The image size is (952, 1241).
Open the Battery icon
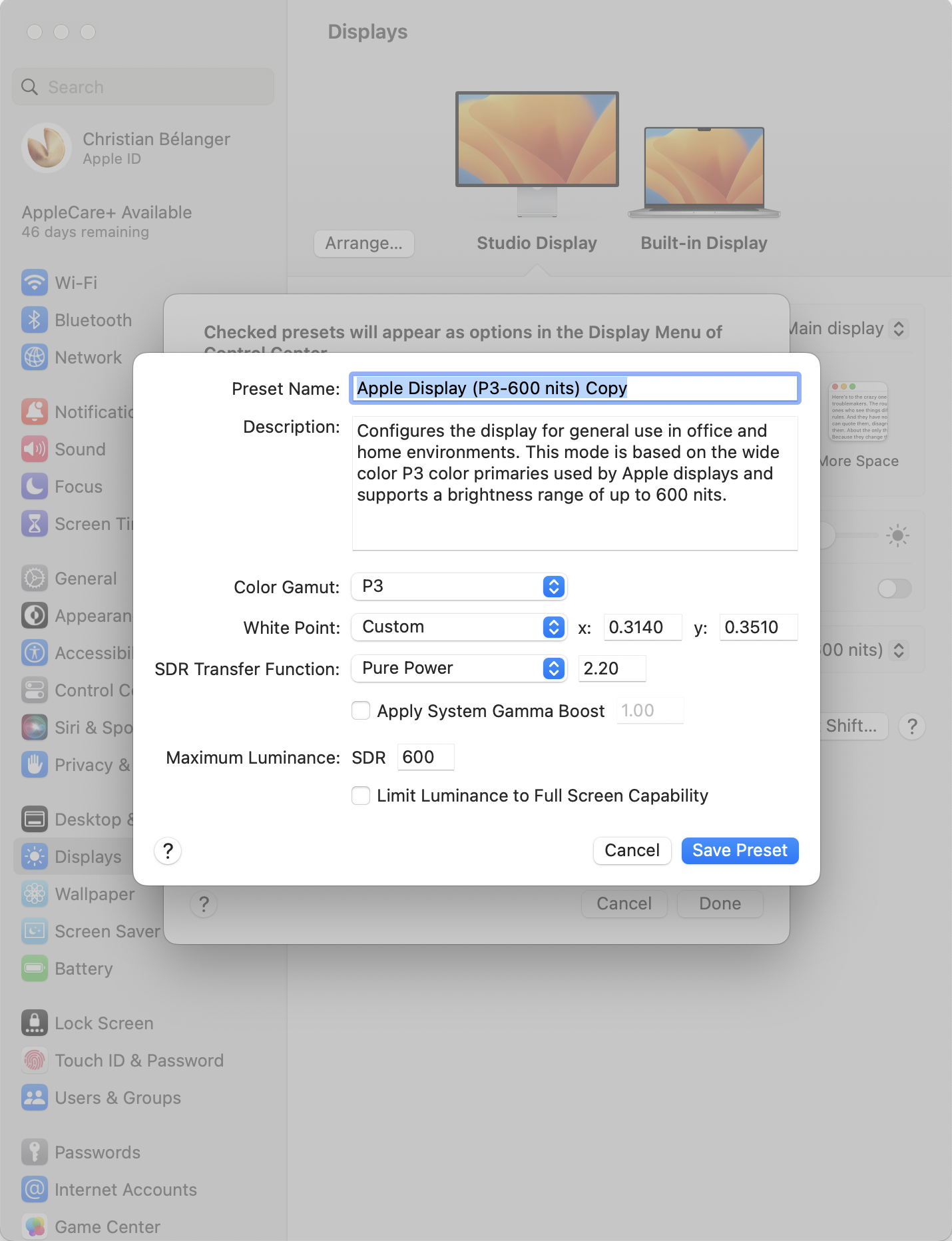point(35,969)
